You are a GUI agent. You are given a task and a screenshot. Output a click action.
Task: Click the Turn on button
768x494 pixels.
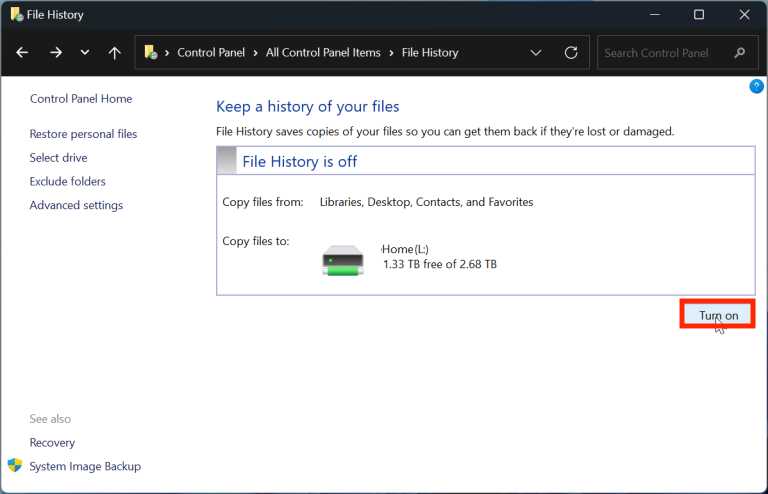pos(718,315)
